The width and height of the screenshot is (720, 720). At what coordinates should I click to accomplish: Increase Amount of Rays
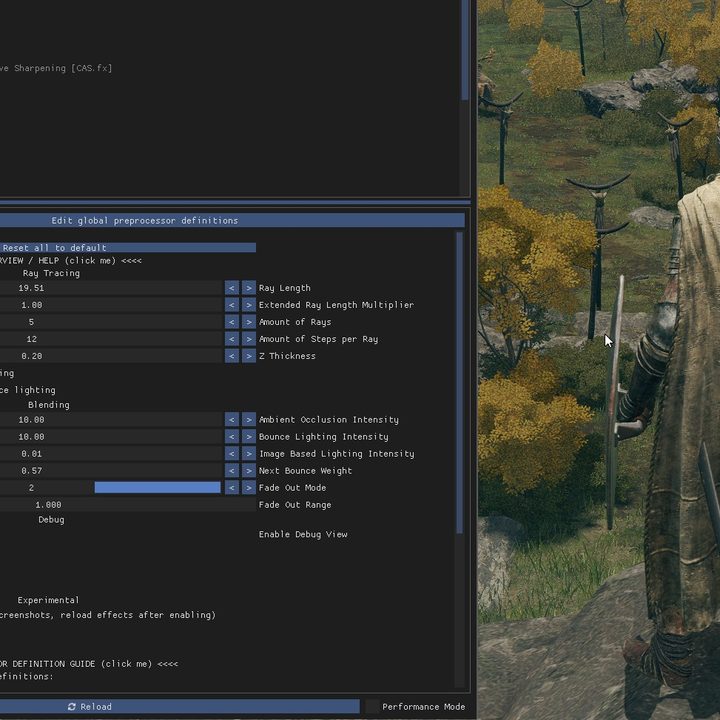click(249, 322)
